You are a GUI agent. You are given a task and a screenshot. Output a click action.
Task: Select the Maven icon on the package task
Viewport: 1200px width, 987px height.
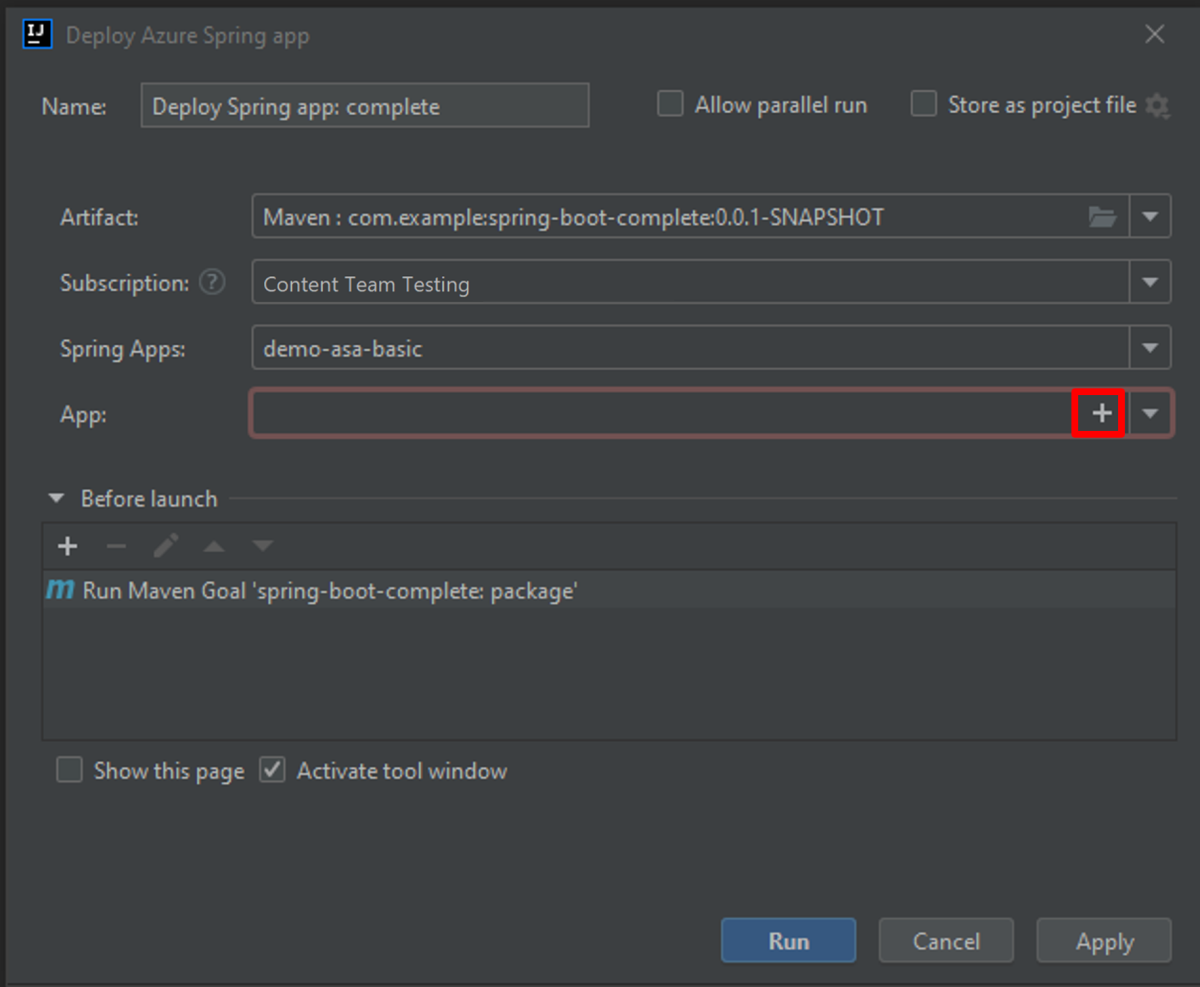click(59, 590)
